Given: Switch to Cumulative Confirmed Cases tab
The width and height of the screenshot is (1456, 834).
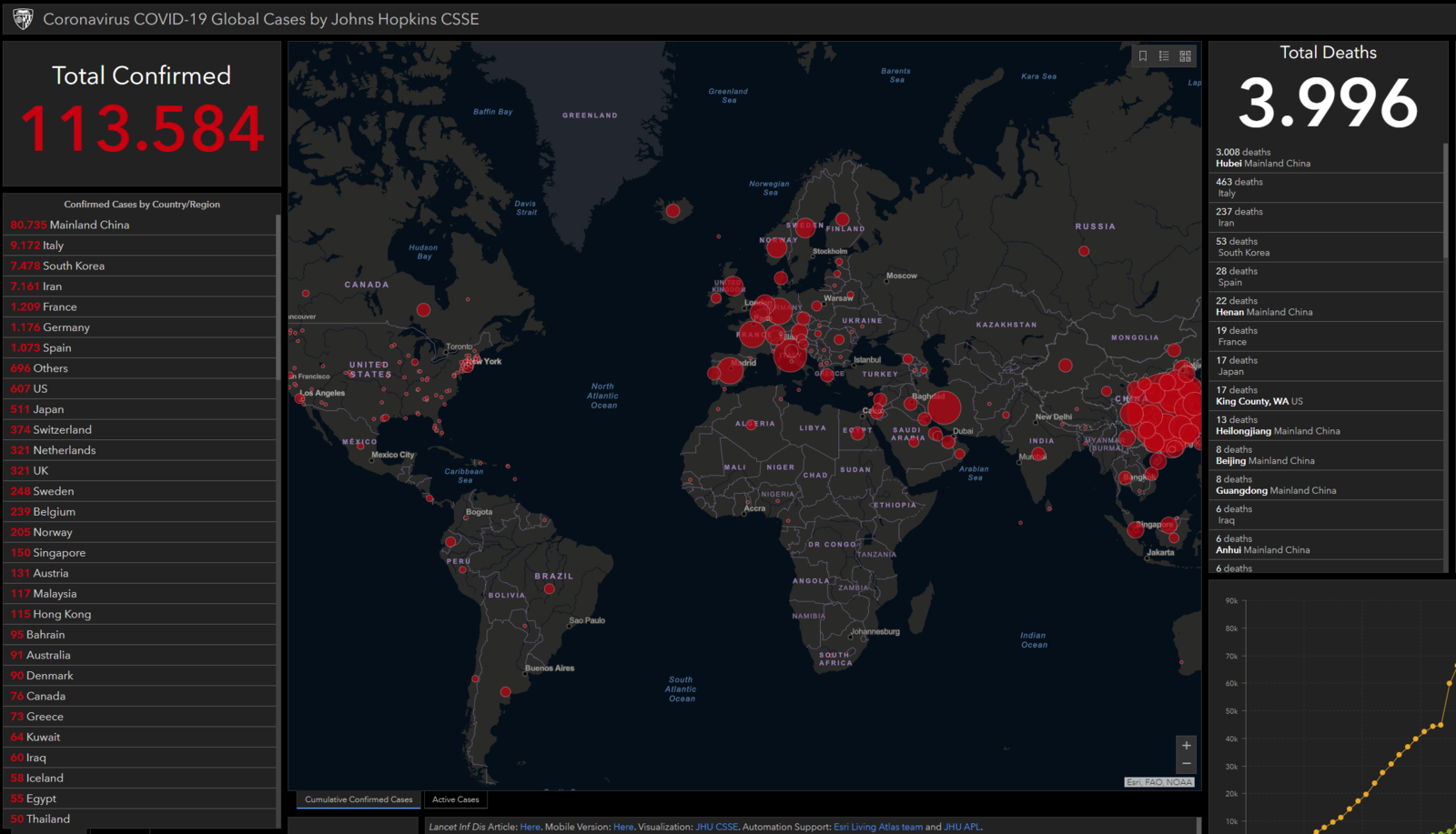Looking at the screenshot, I should [359, 799].
